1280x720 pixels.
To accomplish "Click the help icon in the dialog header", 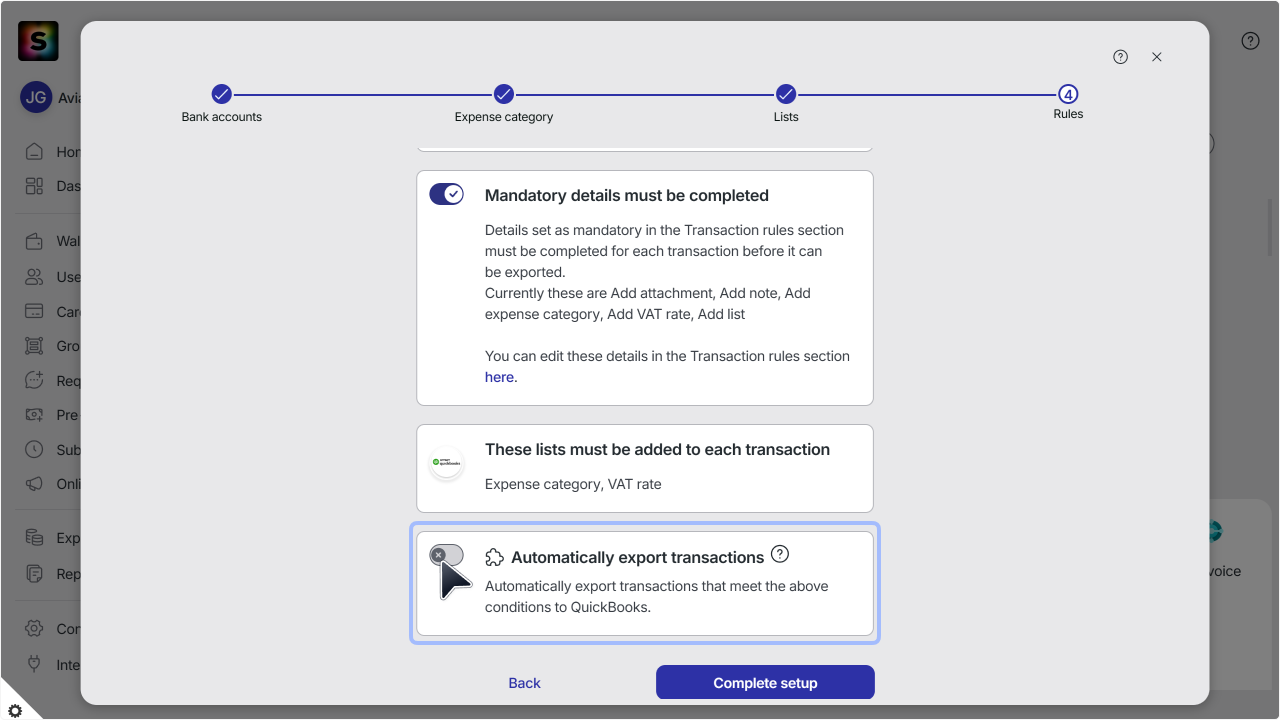I will pyautogui.click(x=1120, y=57).
